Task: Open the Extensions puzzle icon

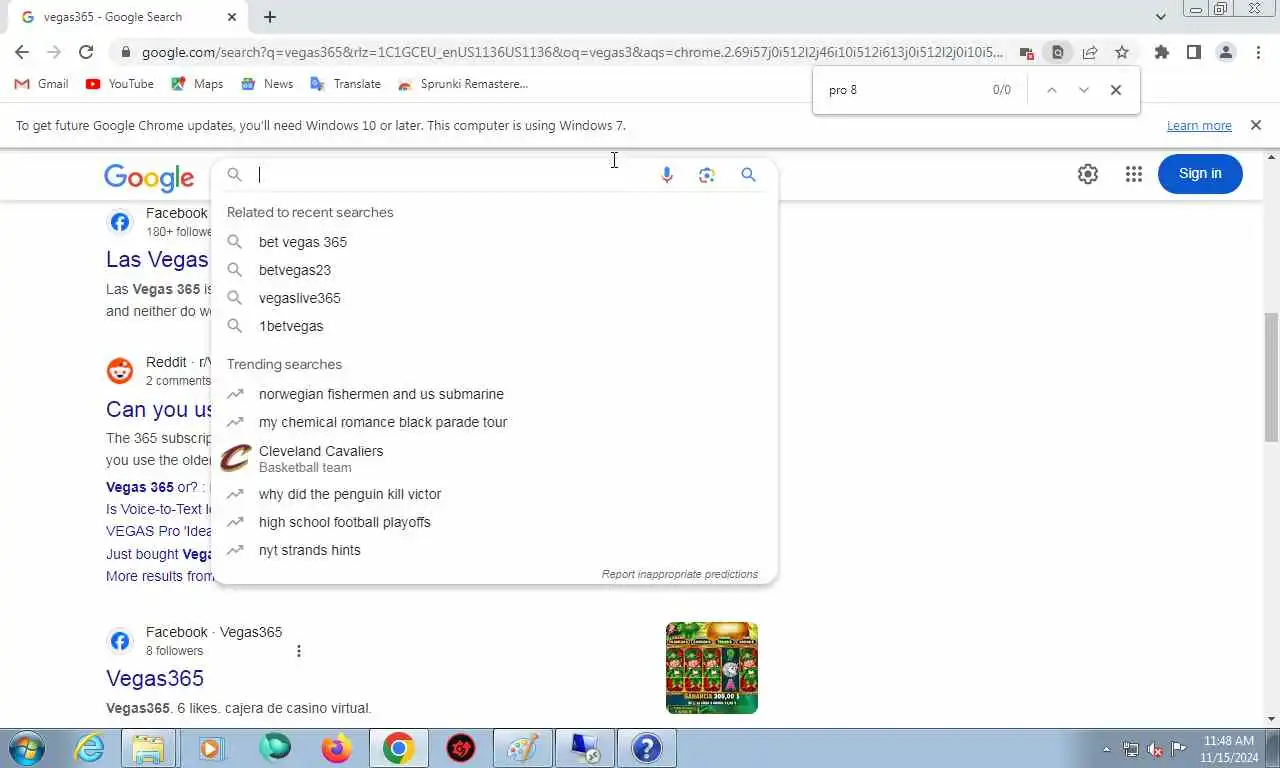Action: pyautogui.click(x=1161, y=52)
